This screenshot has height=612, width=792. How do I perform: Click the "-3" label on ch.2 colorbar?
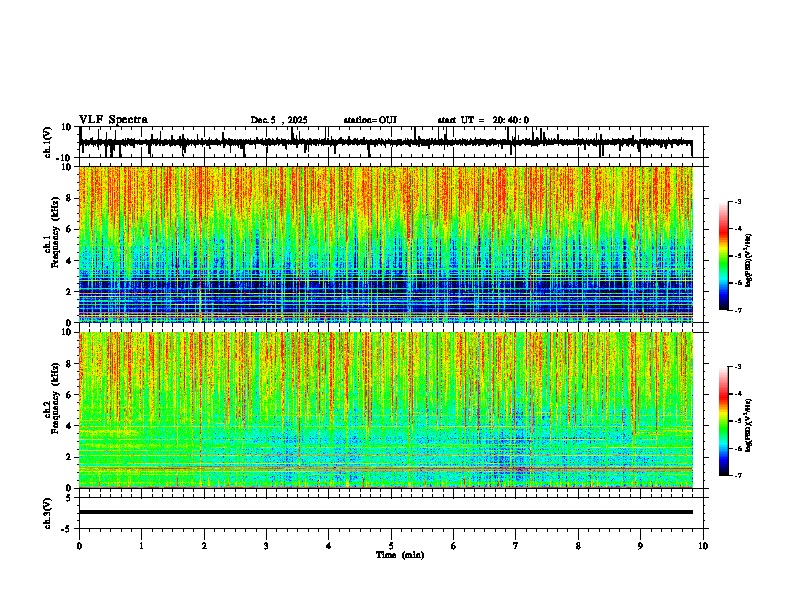(737, 367)
